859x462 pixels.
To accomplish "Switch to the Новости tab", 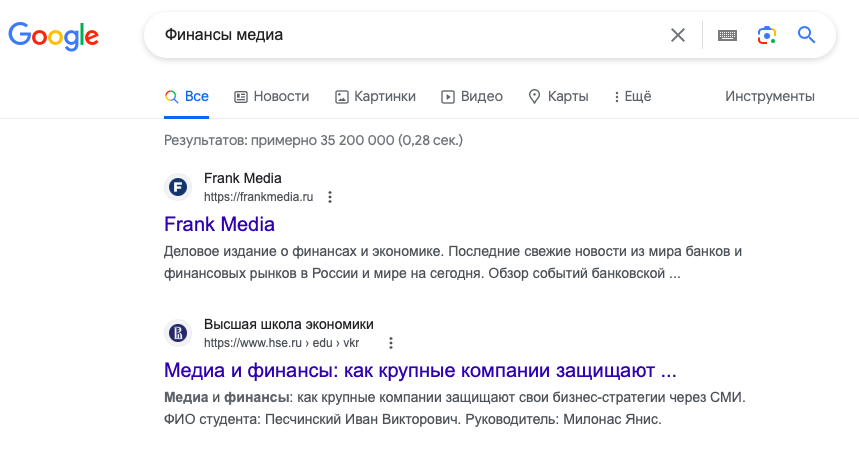I will (272, 96).
